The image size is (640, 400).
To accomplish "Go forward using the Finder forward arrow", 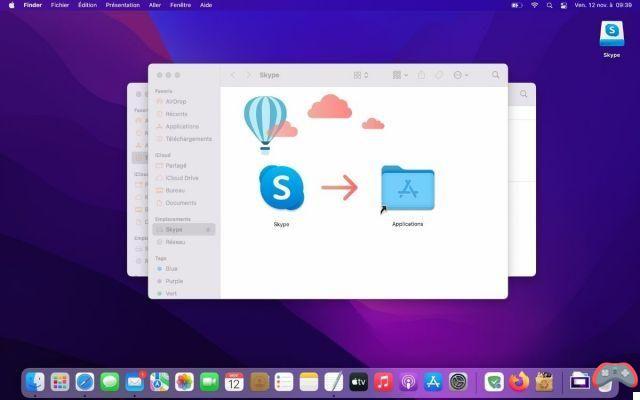I will (x=248, y=75).
